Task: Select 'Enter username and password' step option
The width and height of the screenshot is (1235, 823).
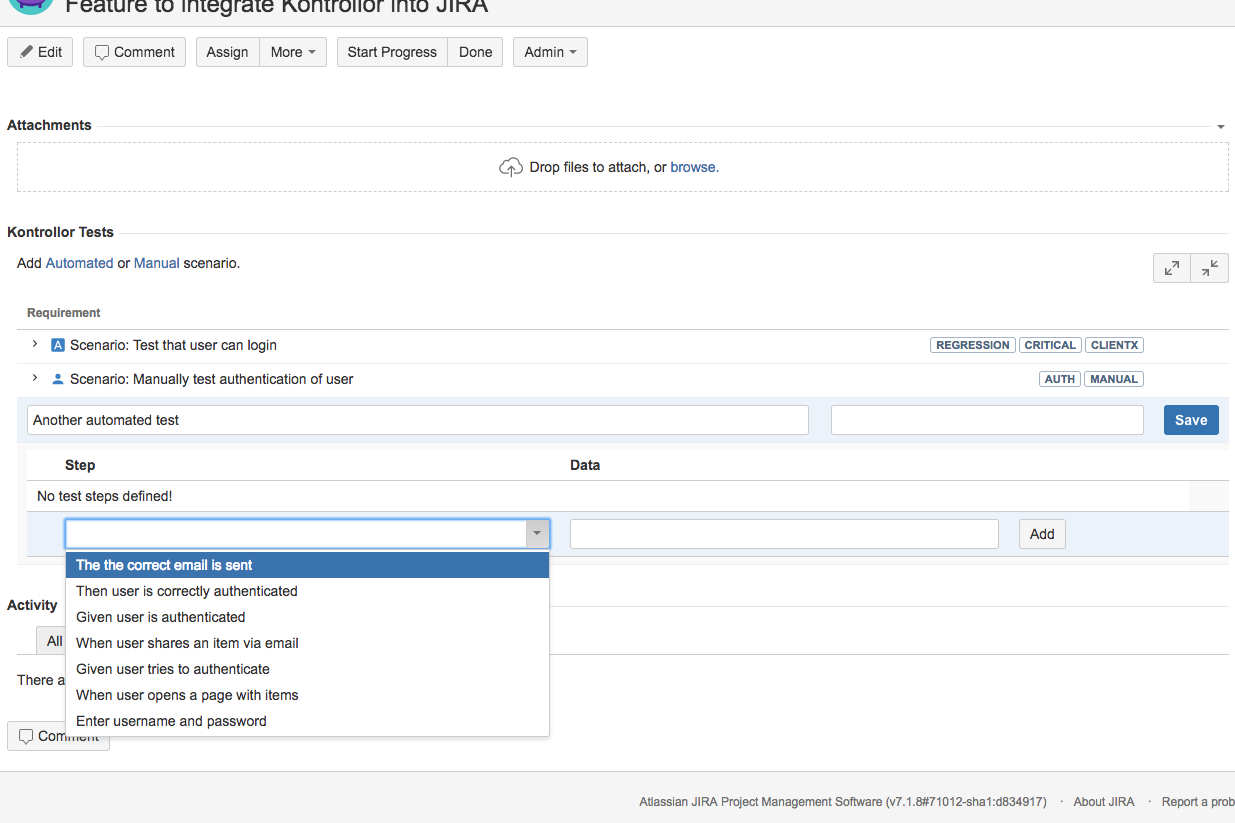Action: tap(307, 721)
